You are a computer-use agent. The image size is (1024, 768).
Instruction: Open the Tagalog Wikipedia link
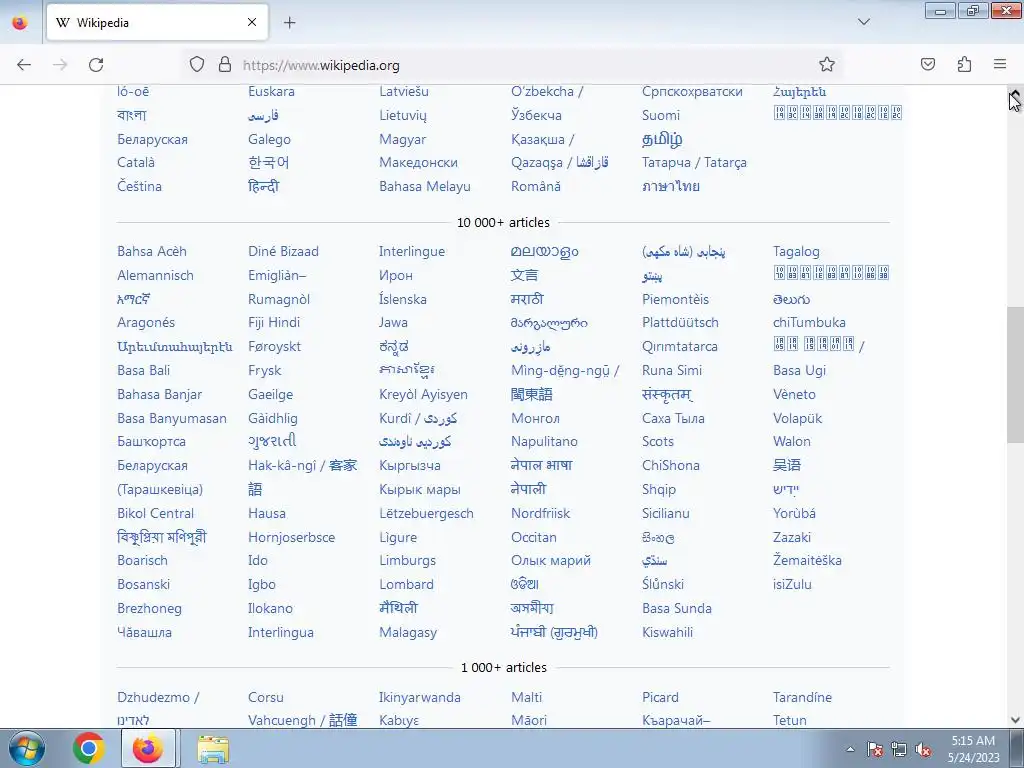(x=796, y=251)
